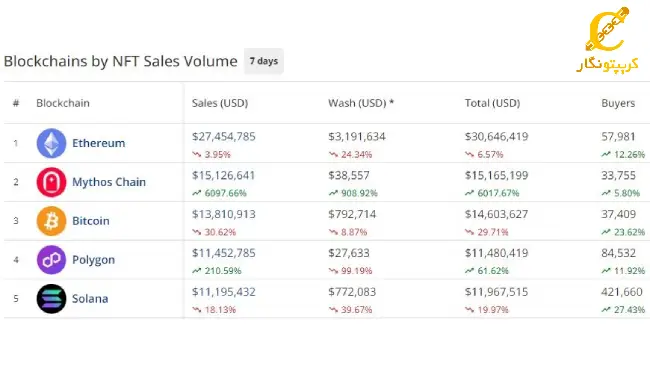Open the Bitcoin blockchain link

[91, 221]
